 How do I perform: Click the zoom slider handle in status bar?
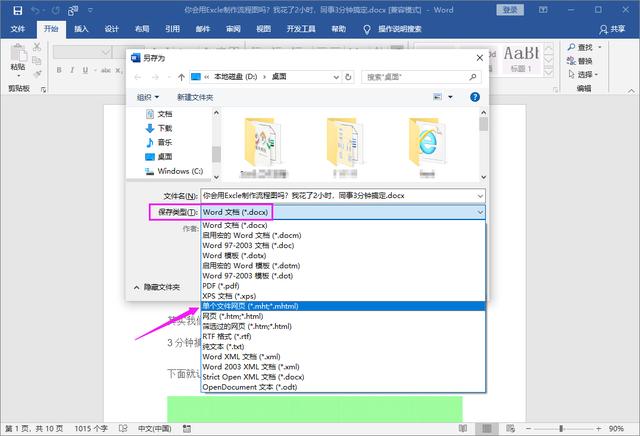click(x=562, y=429)
